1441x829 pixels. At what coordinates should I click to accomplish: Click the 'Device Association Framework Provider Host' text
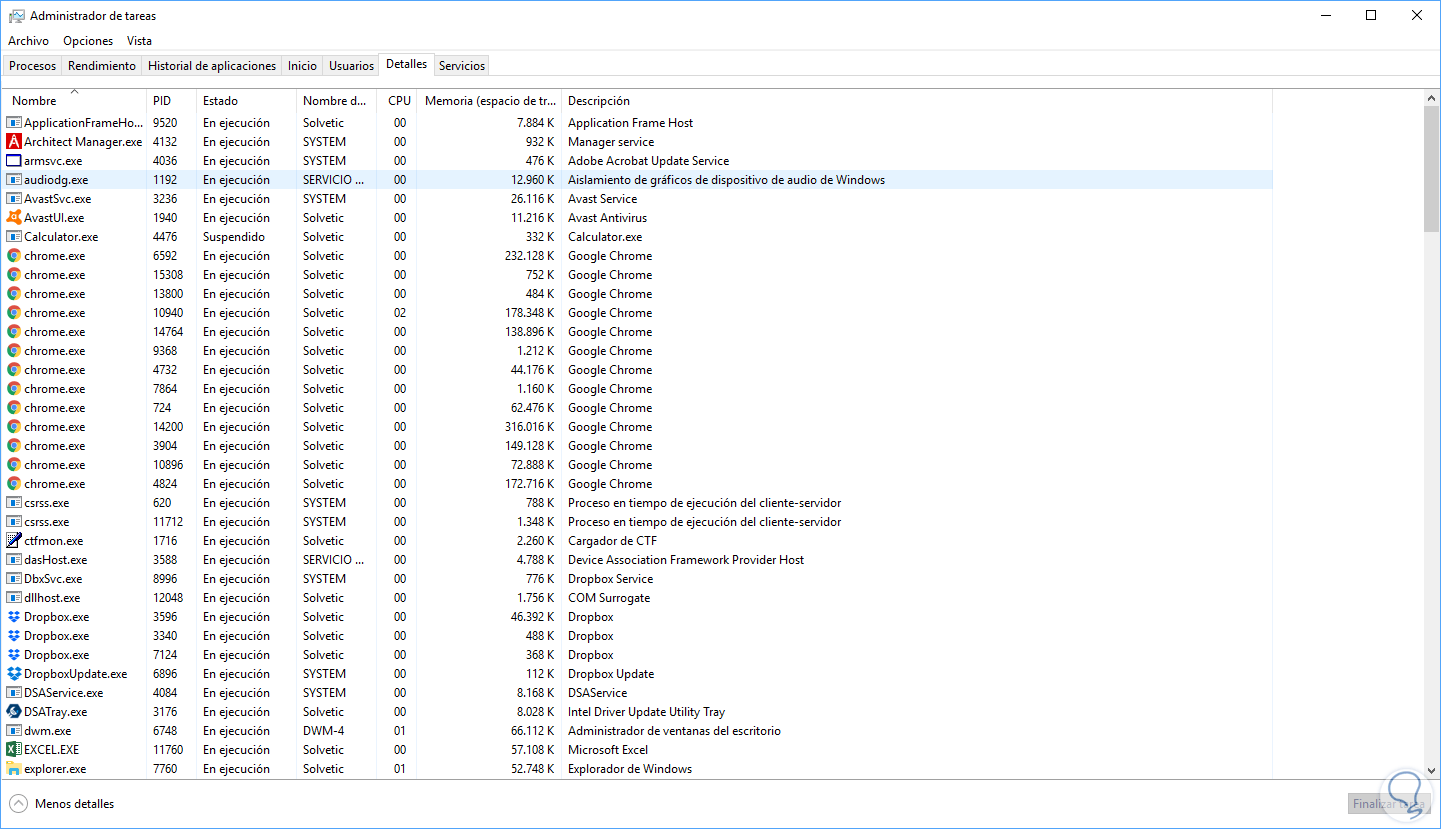click(686, 560)
